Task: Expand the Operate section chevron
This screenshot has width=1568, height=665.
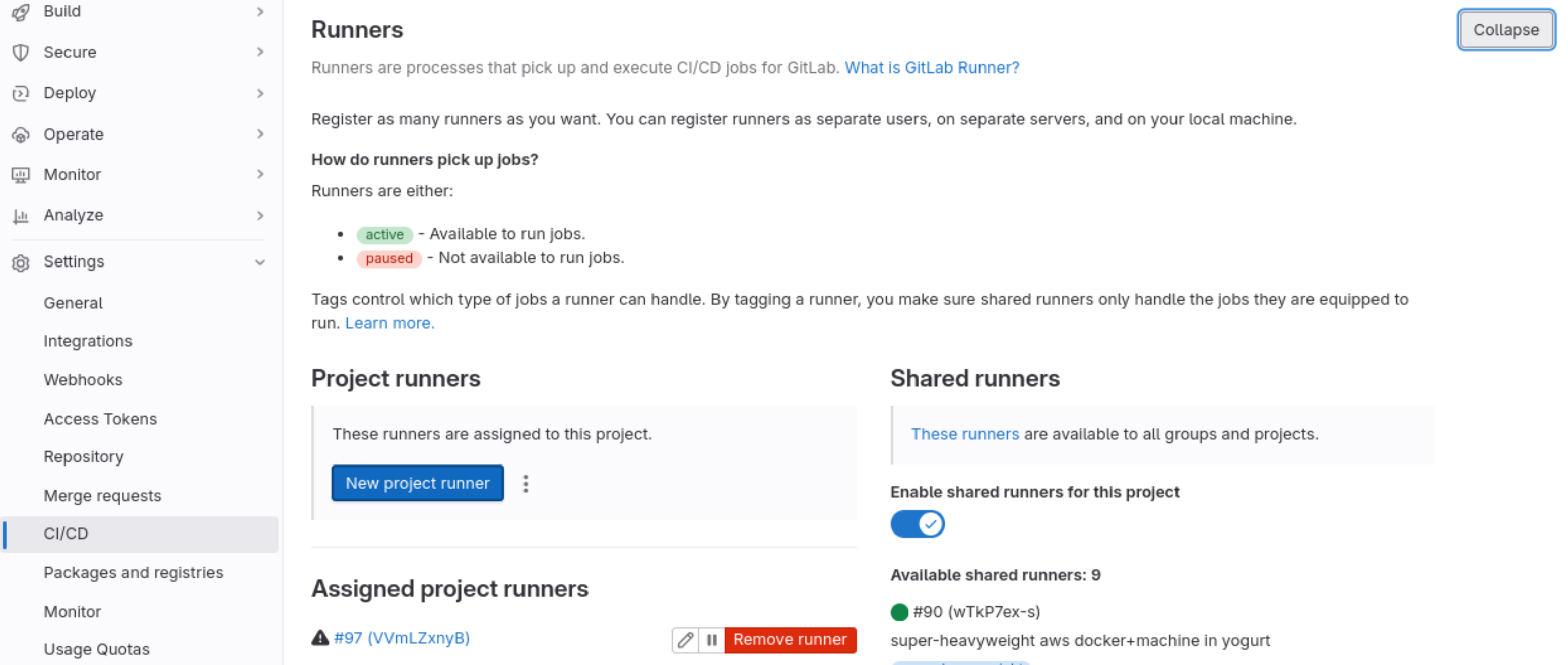Action: tap(260, 135)
